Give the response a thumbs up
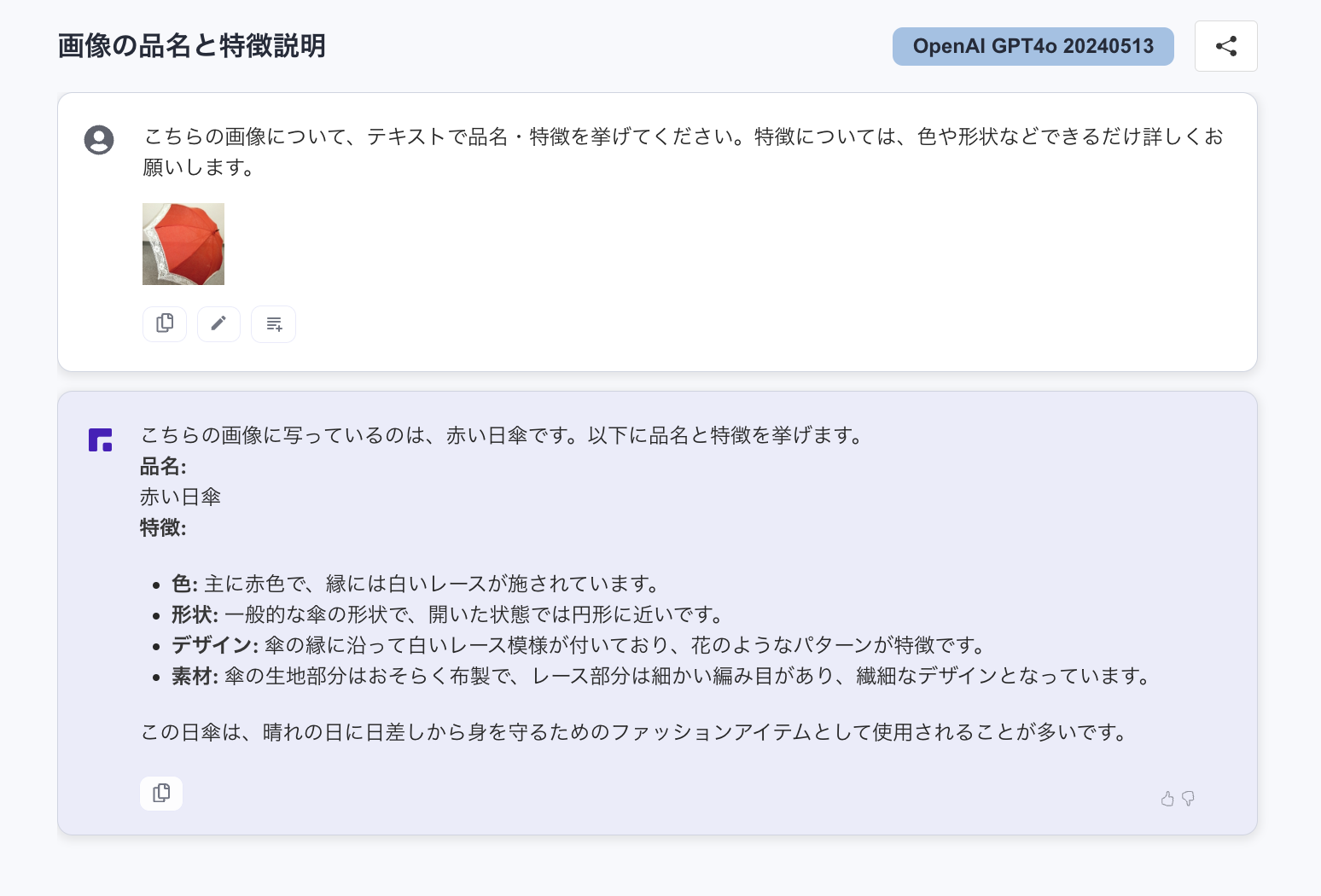This screenshot has height=896, width=1321. [x=1167, y=799]
